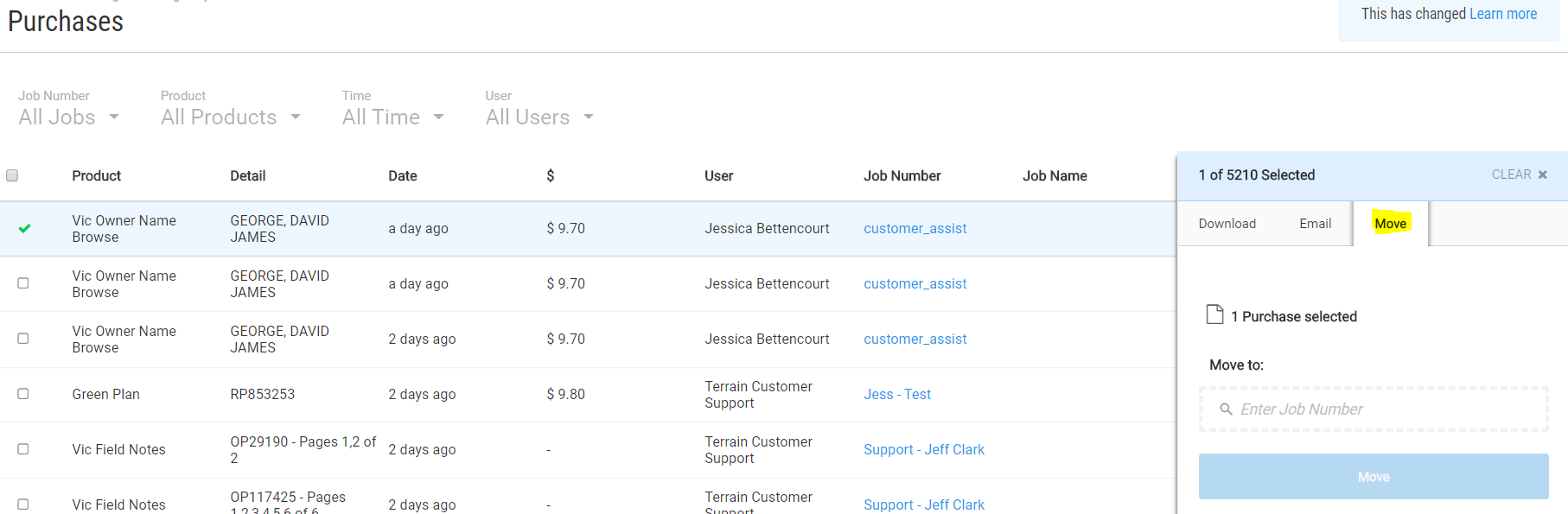Image resolution: width=1568 pixels, height=514 pixels.
Task: Click the RP853253 detail cell
Action: click(x=262, y=395)
